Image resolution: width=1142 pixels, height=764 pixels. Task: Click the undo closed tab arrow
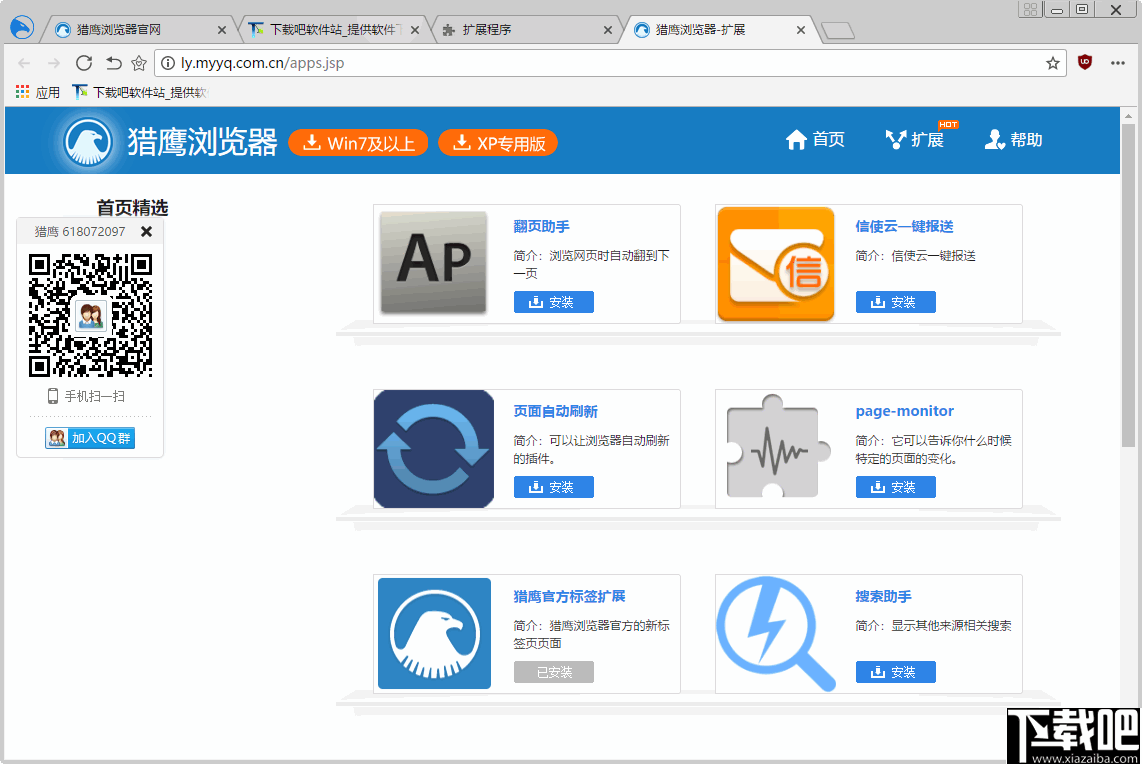pyautogui.click(x=113, y=63)
